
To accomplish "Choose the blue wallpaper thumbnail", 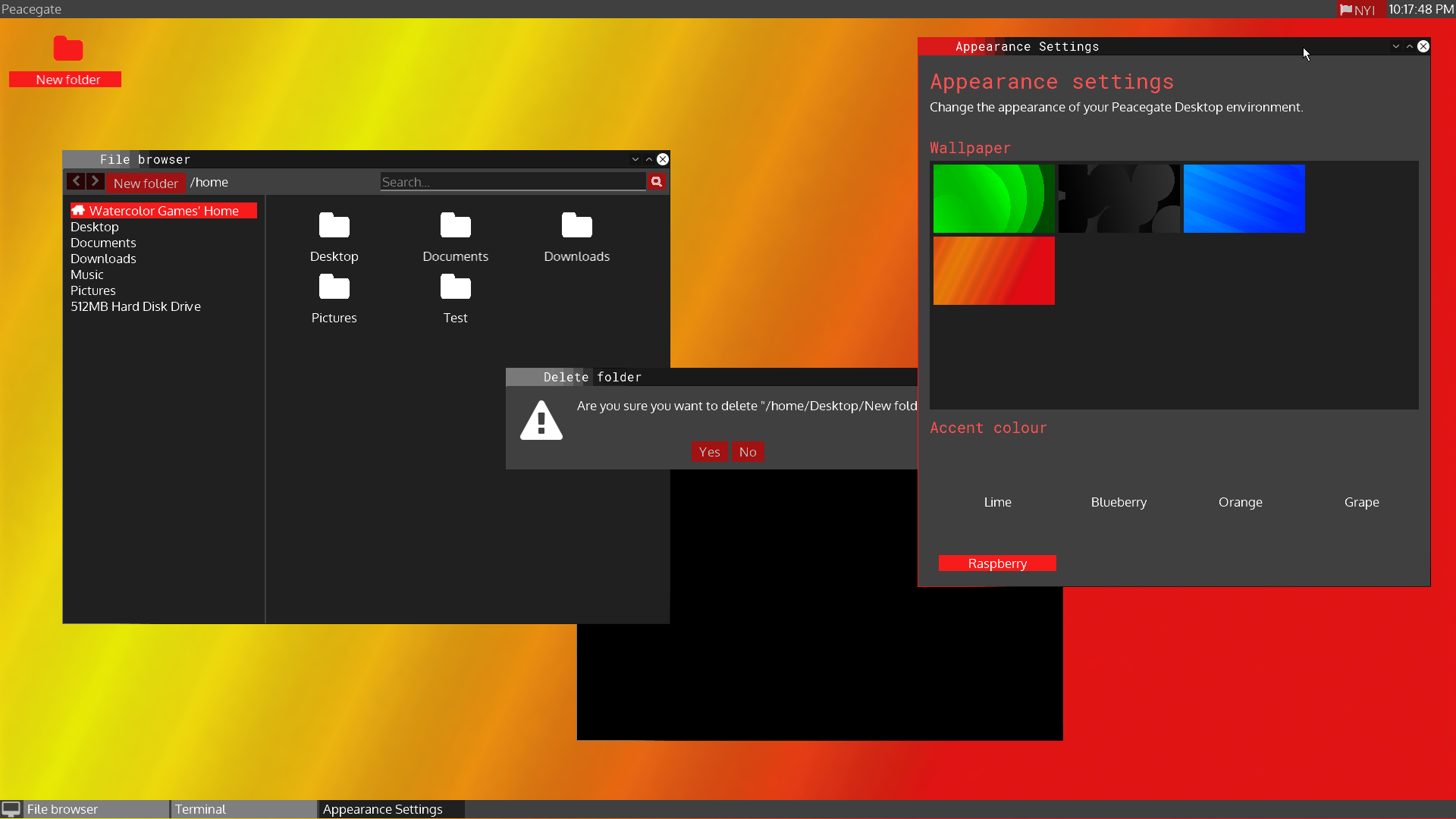I will click(x=1244, y=199).
